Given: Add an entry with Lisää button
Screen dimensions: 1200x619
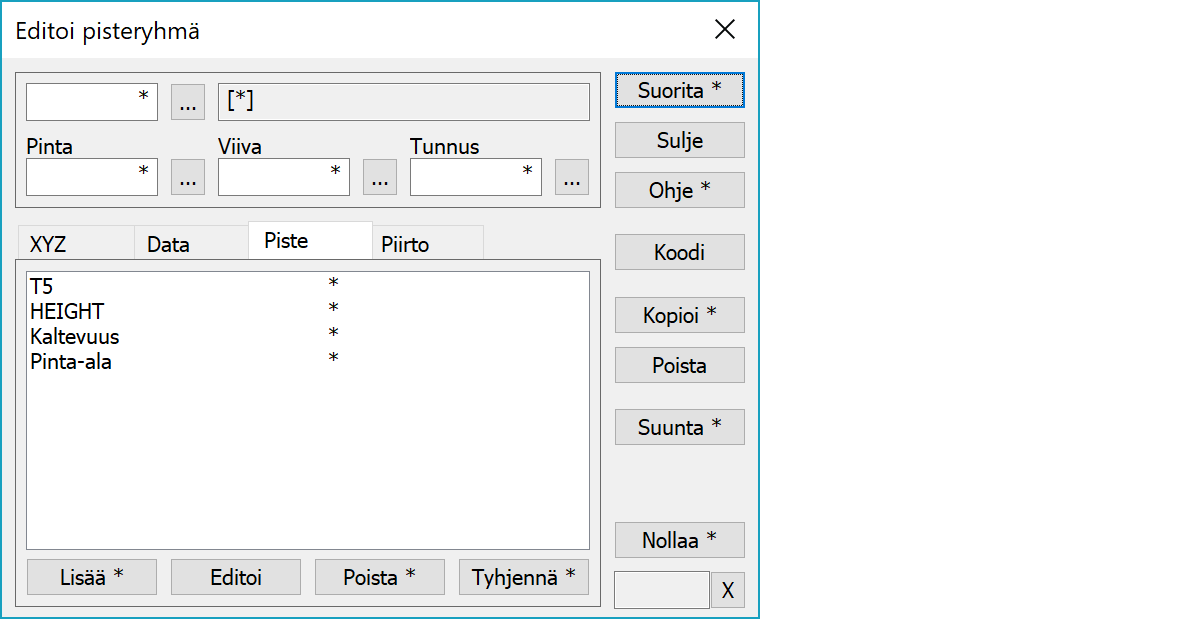Looking at the screenshot, I should (91, 577).
